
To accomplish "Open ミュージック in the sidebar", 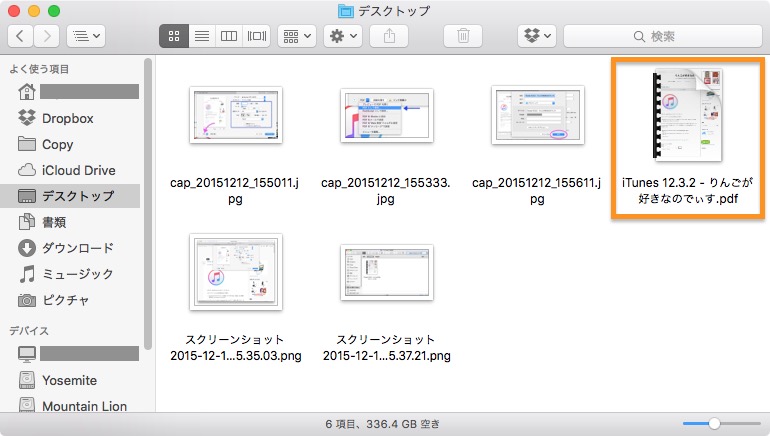I will tap(70, 274).
